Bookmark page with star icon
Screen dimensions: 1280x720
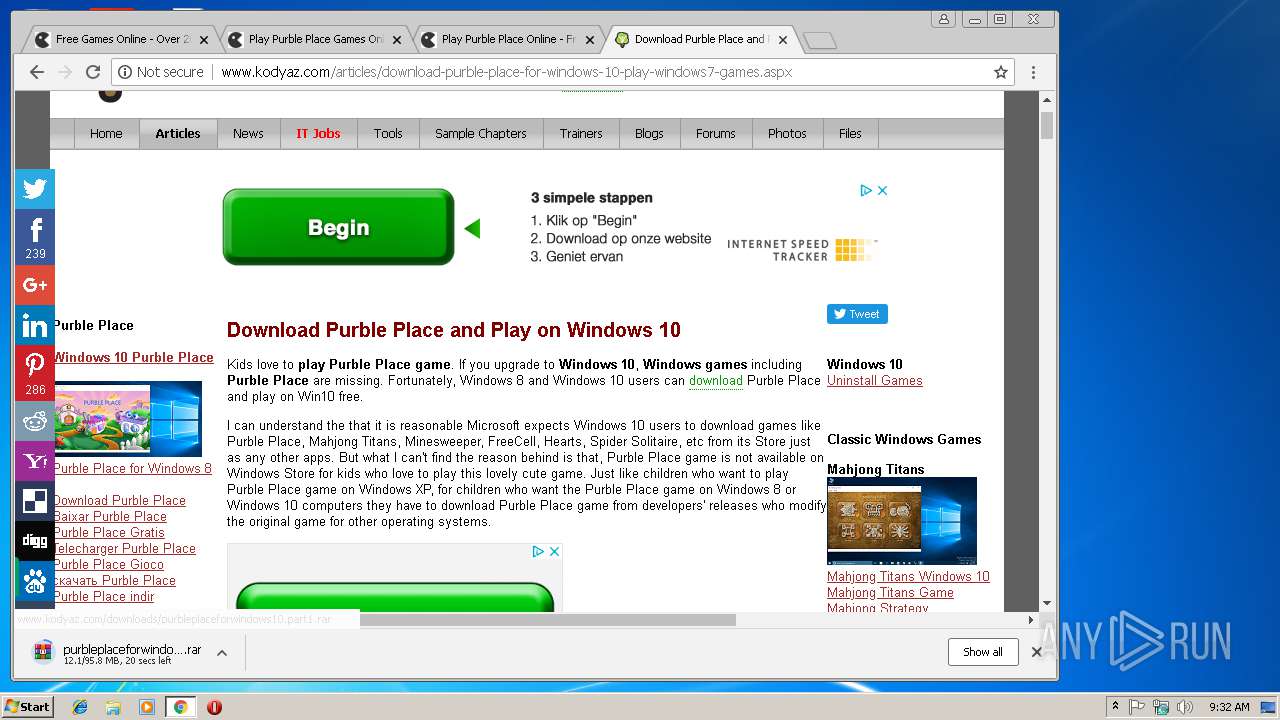click(x=1000, y=72)
